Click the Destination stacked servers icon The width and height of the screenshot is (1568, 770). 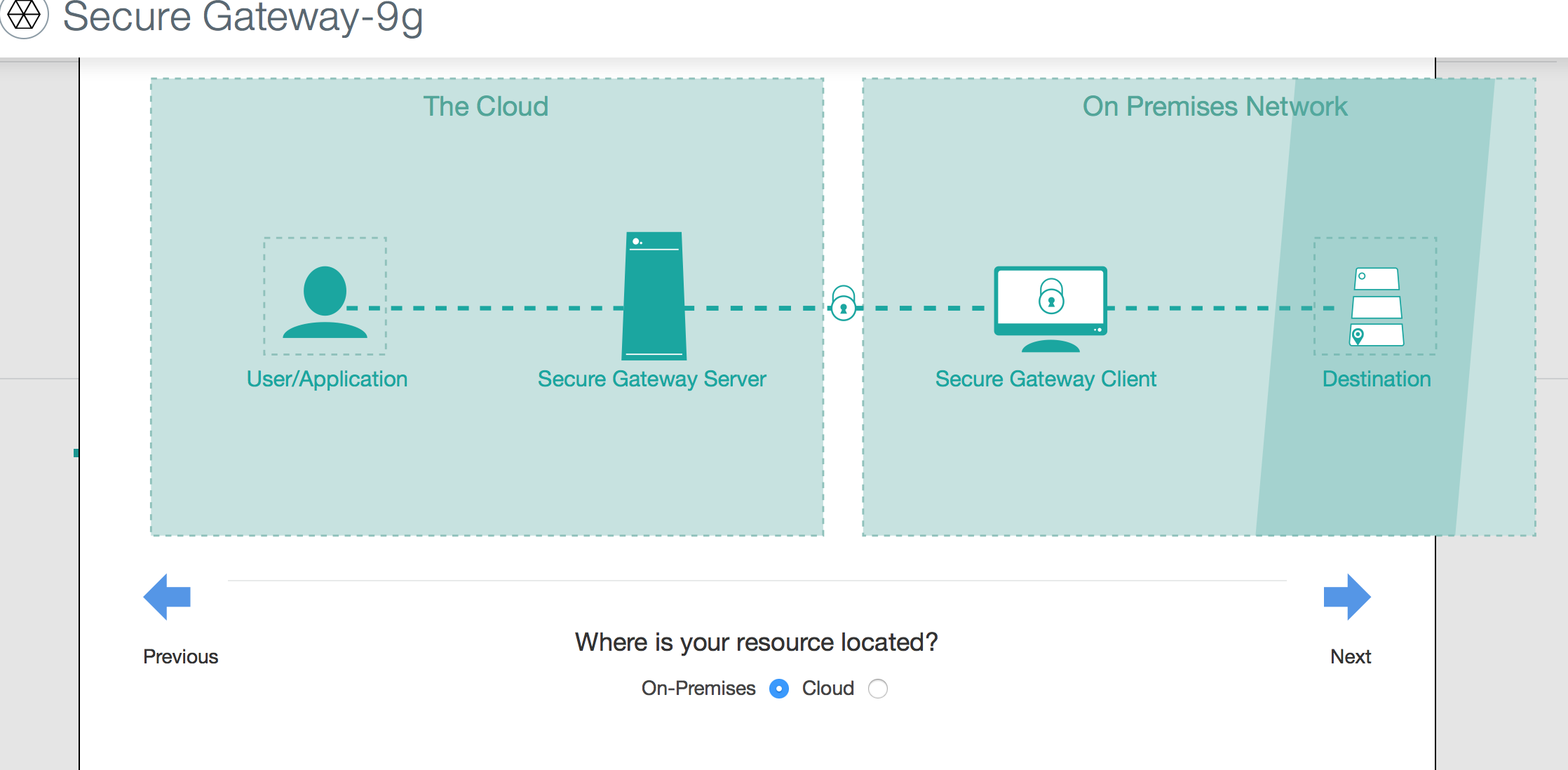[1376, 306]
